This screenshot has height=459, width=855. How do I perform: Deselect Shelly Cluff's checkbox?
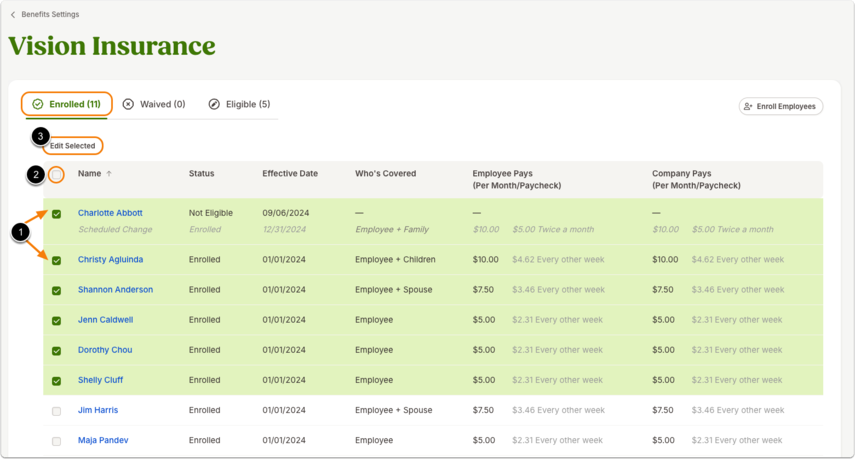(x=56, y=381)
